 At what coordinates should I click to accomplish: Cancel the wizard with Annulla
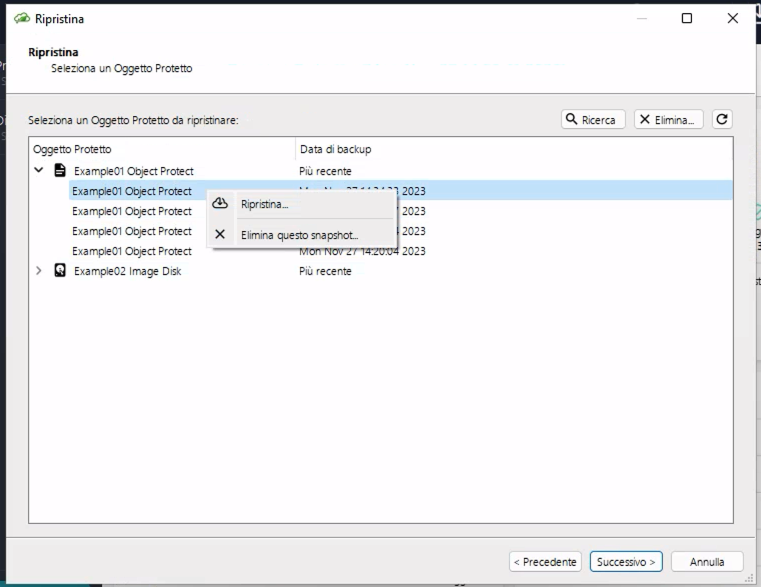click(707, 562)
